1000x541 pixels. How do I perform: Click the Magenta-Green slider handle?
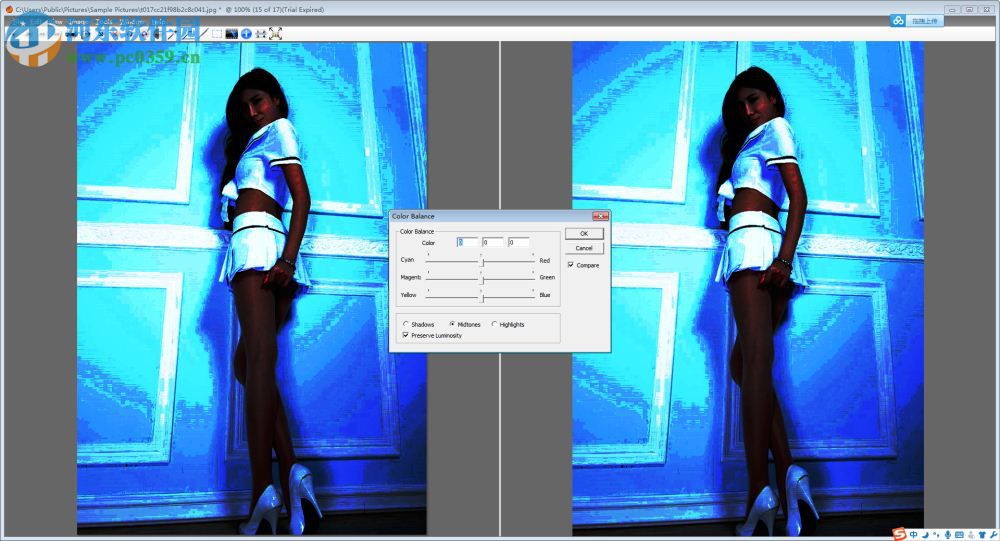[483, 279]
